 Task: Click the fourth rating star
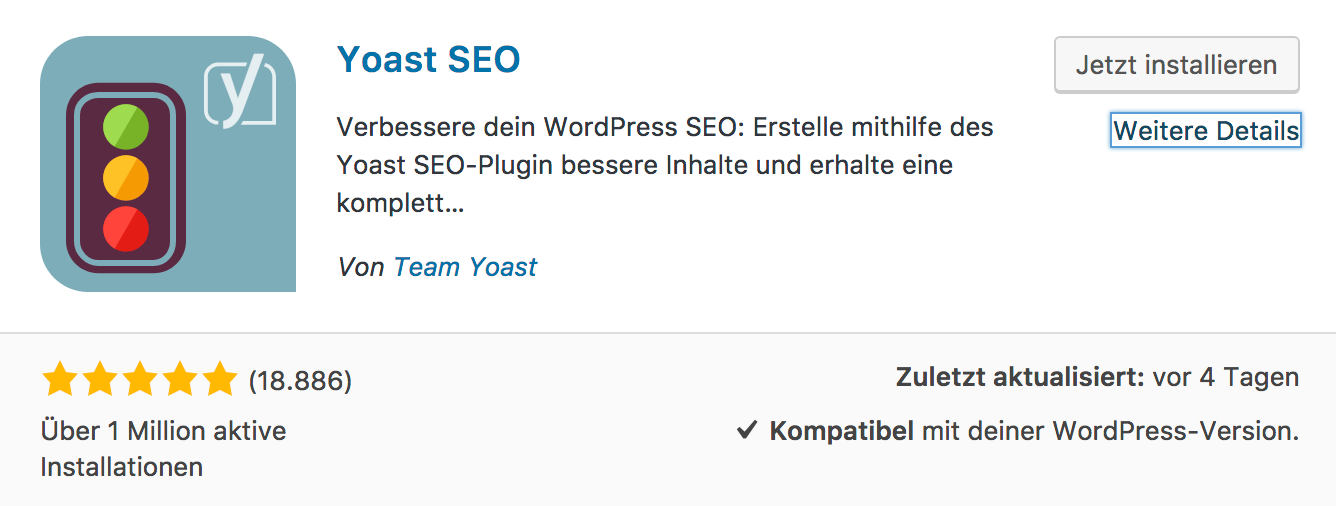click(x=179, y=380)
